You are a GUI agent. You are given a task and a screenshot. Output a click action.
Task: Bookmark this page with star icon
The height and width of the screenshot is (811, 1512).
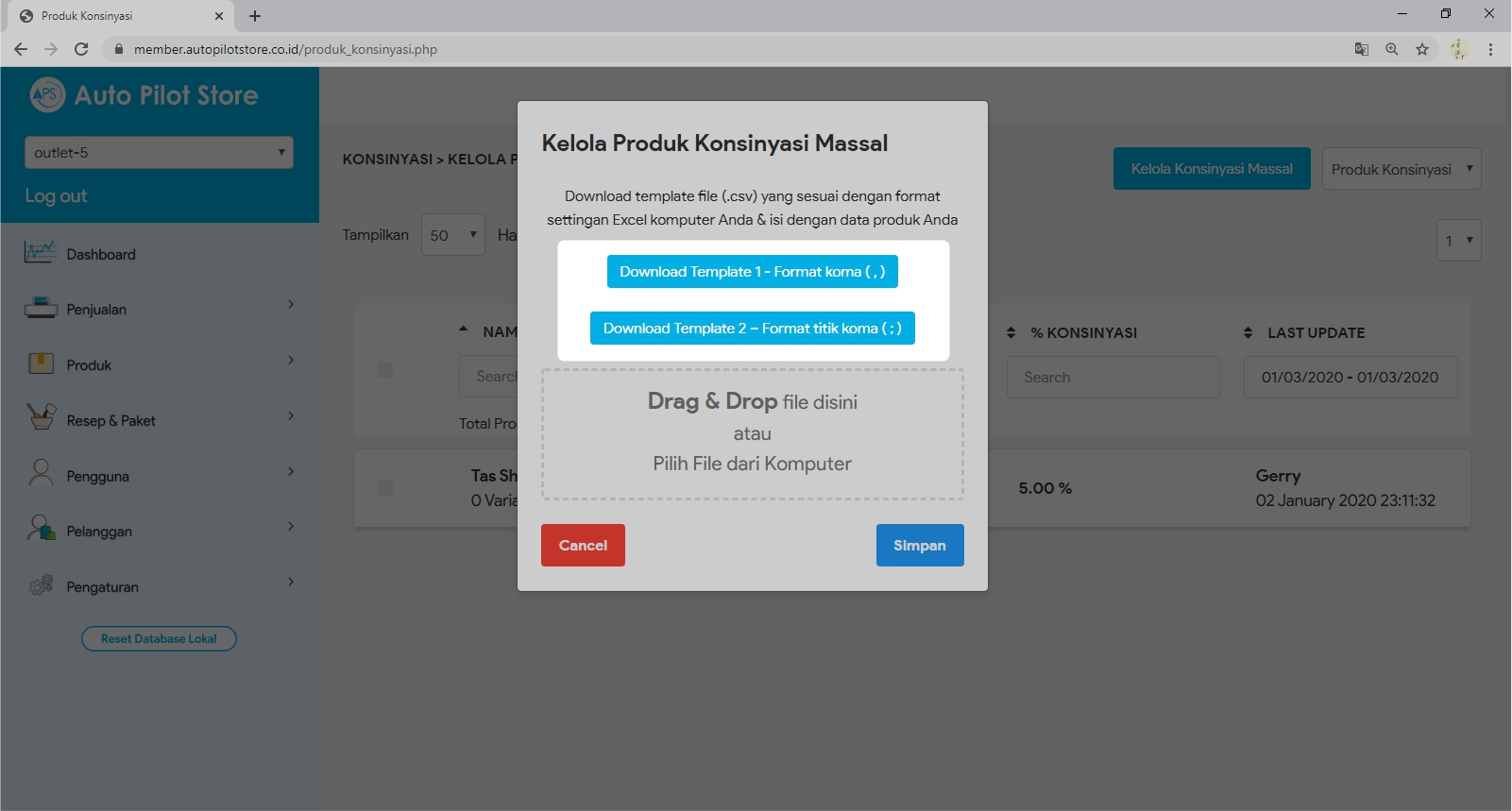pos(1421,49)
